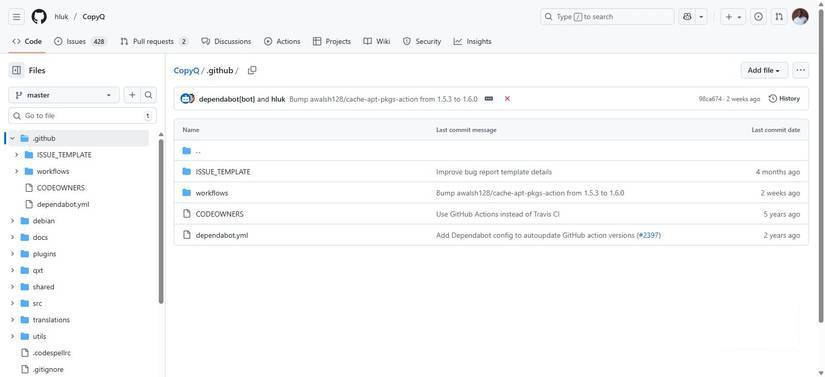Viewport: 825px width, 377px height.
Task: Open the CopyQ repository link in header
Action: 94,17
